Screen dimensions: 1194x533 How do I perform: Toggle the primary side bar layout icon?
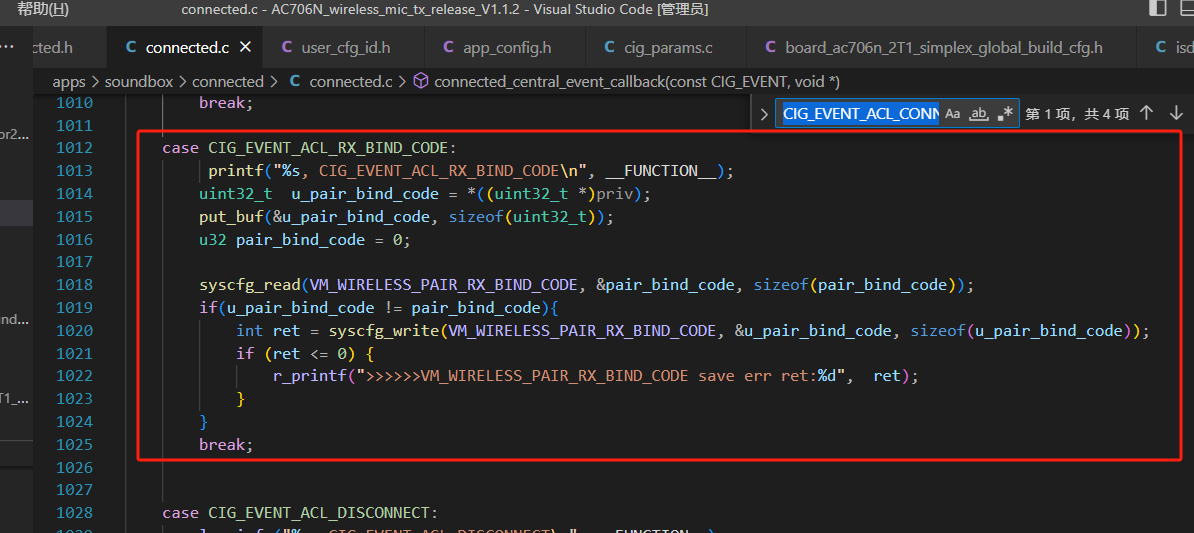tap(1157, 8)
